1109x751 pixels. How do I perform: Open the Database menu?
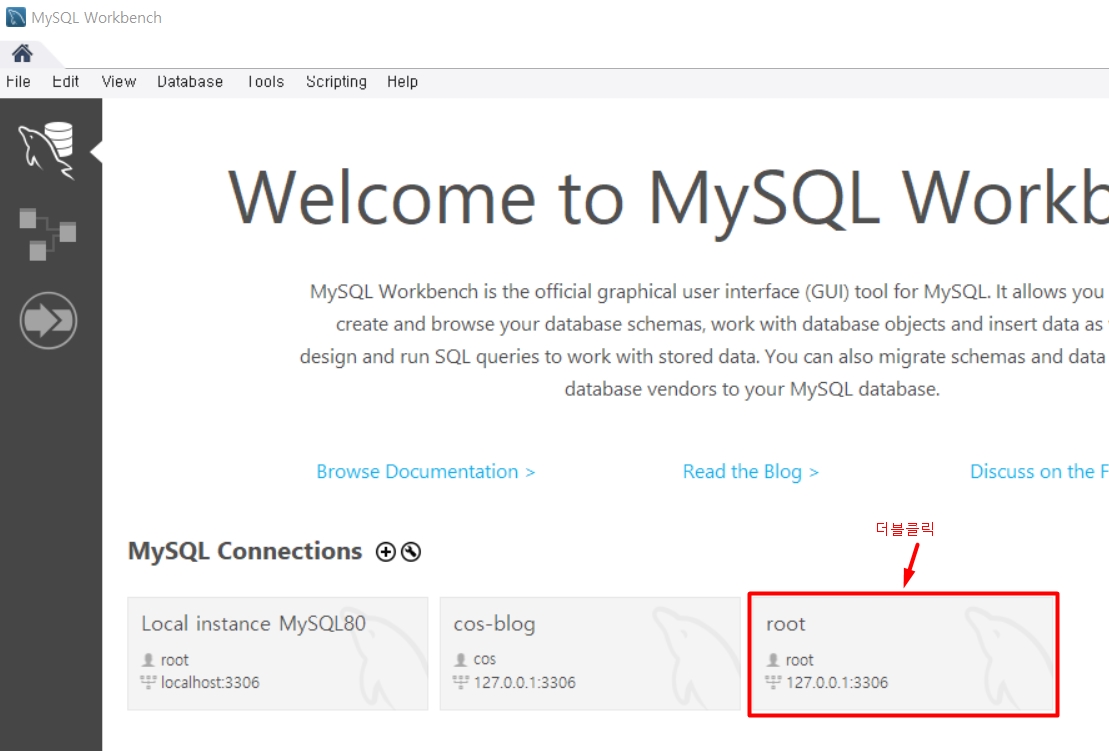(x=190, y=81)
